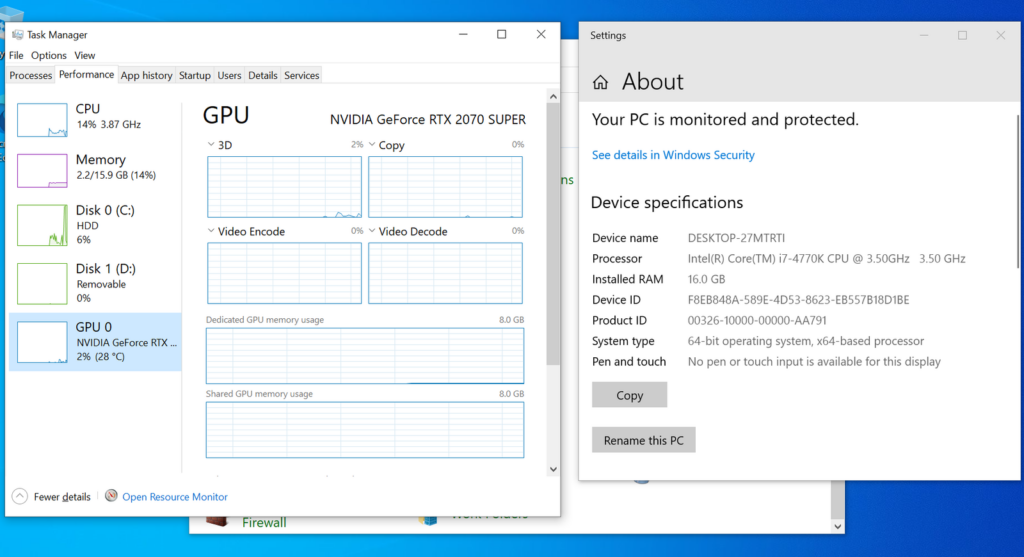Click the processor value Intel Core i7-4770K
Viewport: 1024px width, 557px height.
[x=826, y=259]
